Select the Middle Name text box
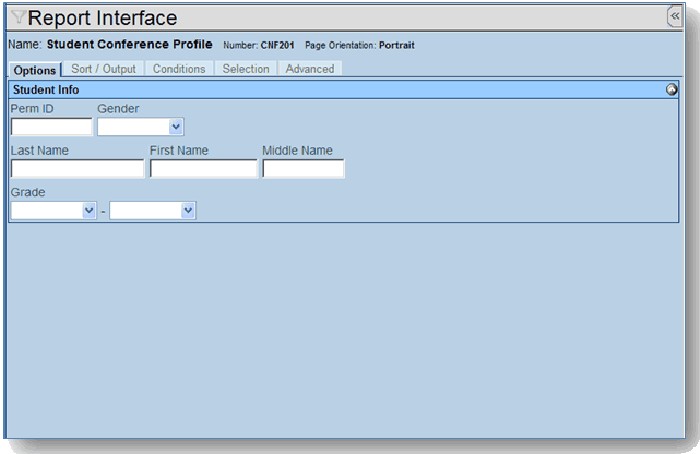This screenshot has height=454, width=700. 303,169
